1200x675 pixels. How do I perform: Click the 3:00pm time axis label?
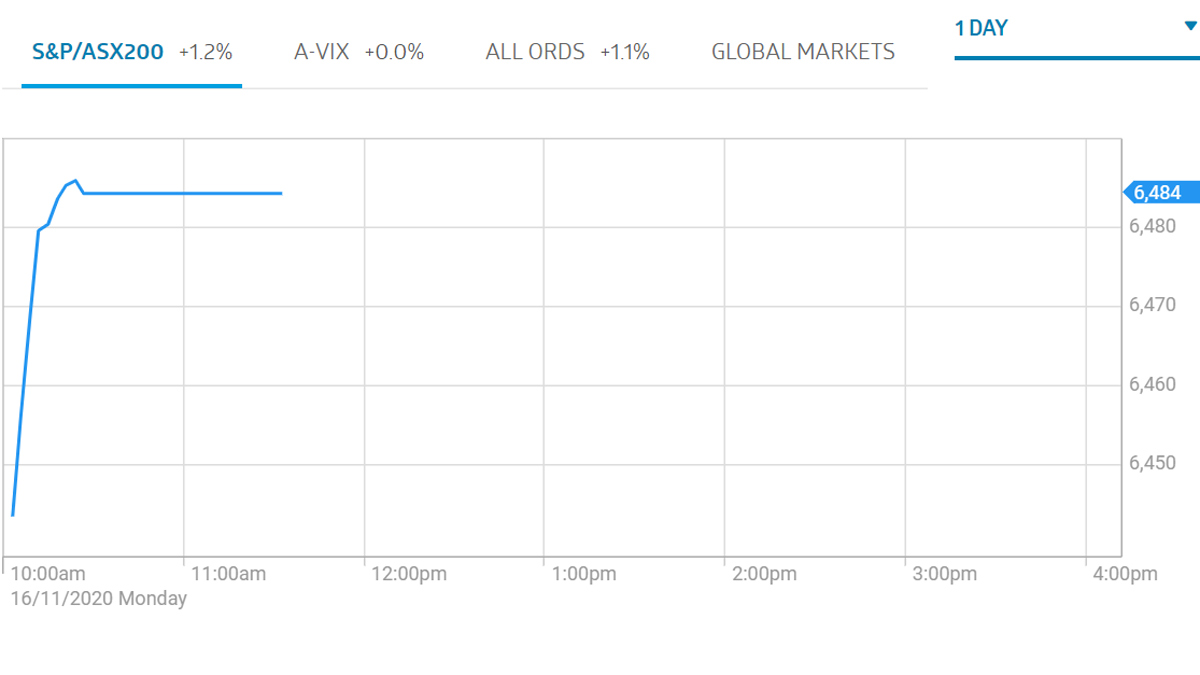pyautogui.click(x=945, y=574)
